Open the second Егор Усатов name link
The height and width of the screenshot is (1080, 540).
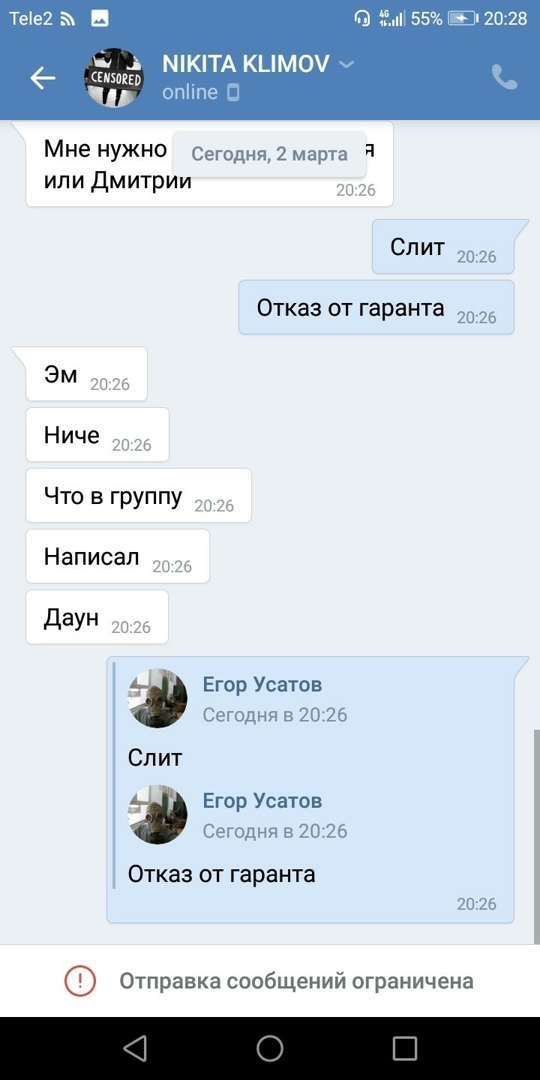[x=262, y=801]
